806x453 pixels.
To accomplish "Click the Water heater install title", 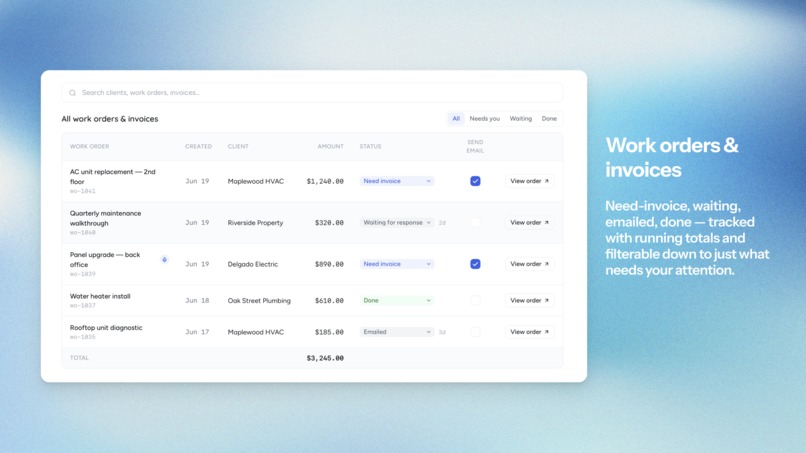I will coord(100,296).
